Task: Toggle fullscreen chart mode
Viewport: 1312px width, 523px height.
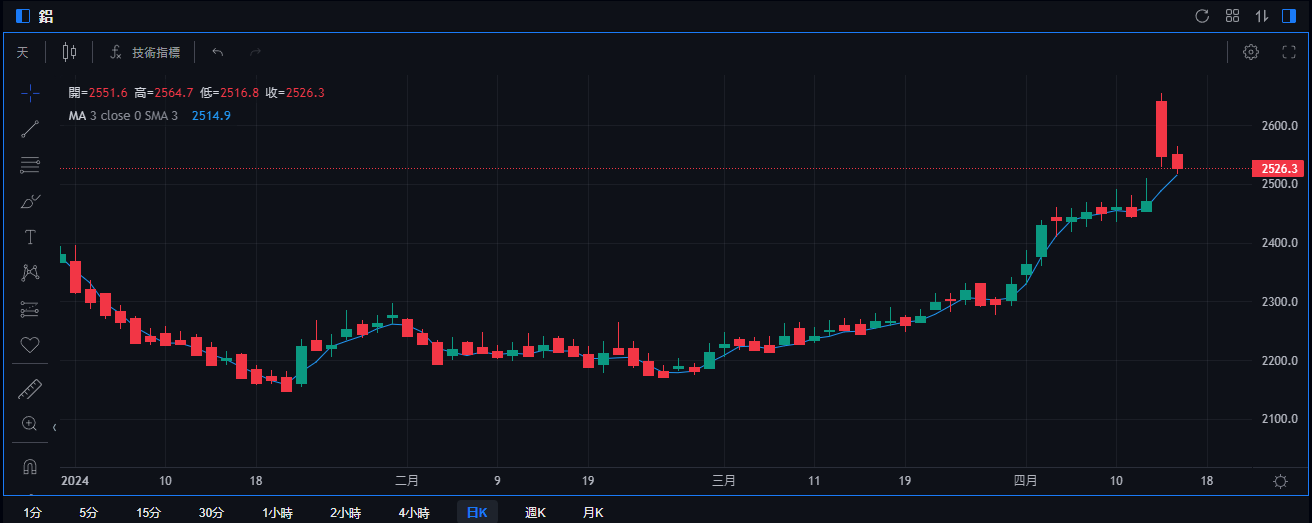Action: click(1289, 52)
